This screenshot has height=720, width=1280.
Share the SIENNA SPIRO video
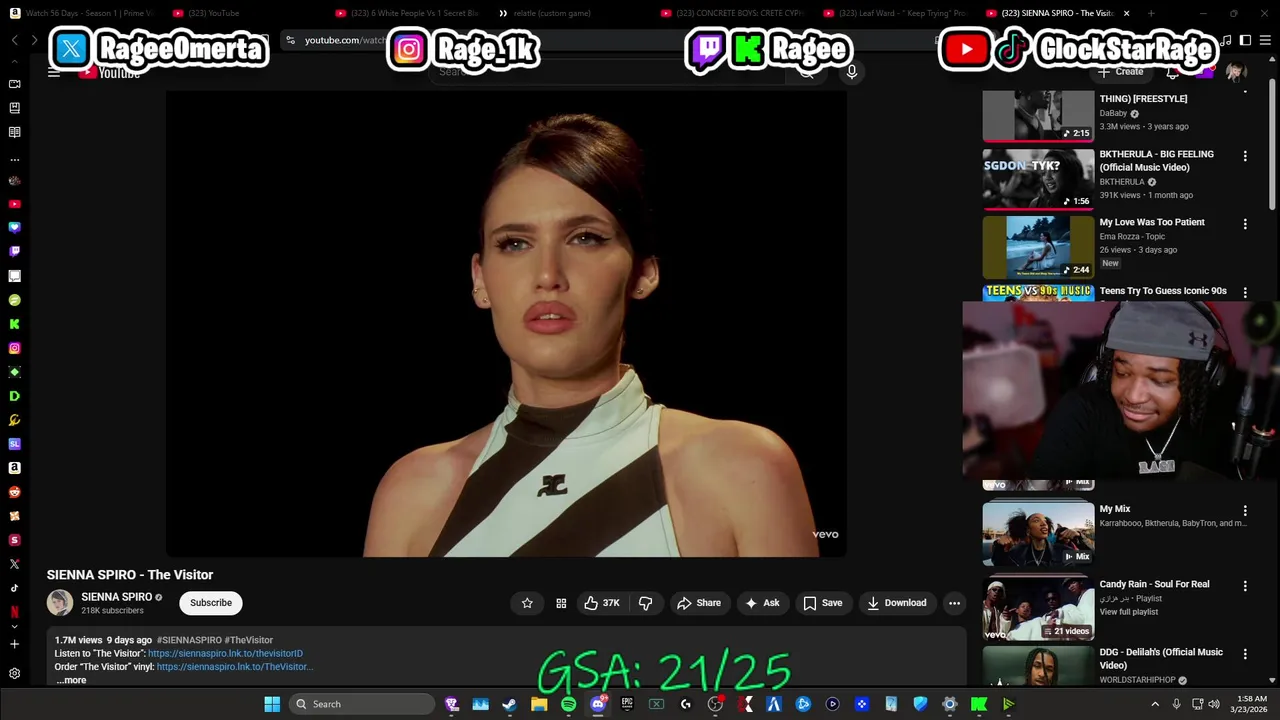click(x=699, y=603)
